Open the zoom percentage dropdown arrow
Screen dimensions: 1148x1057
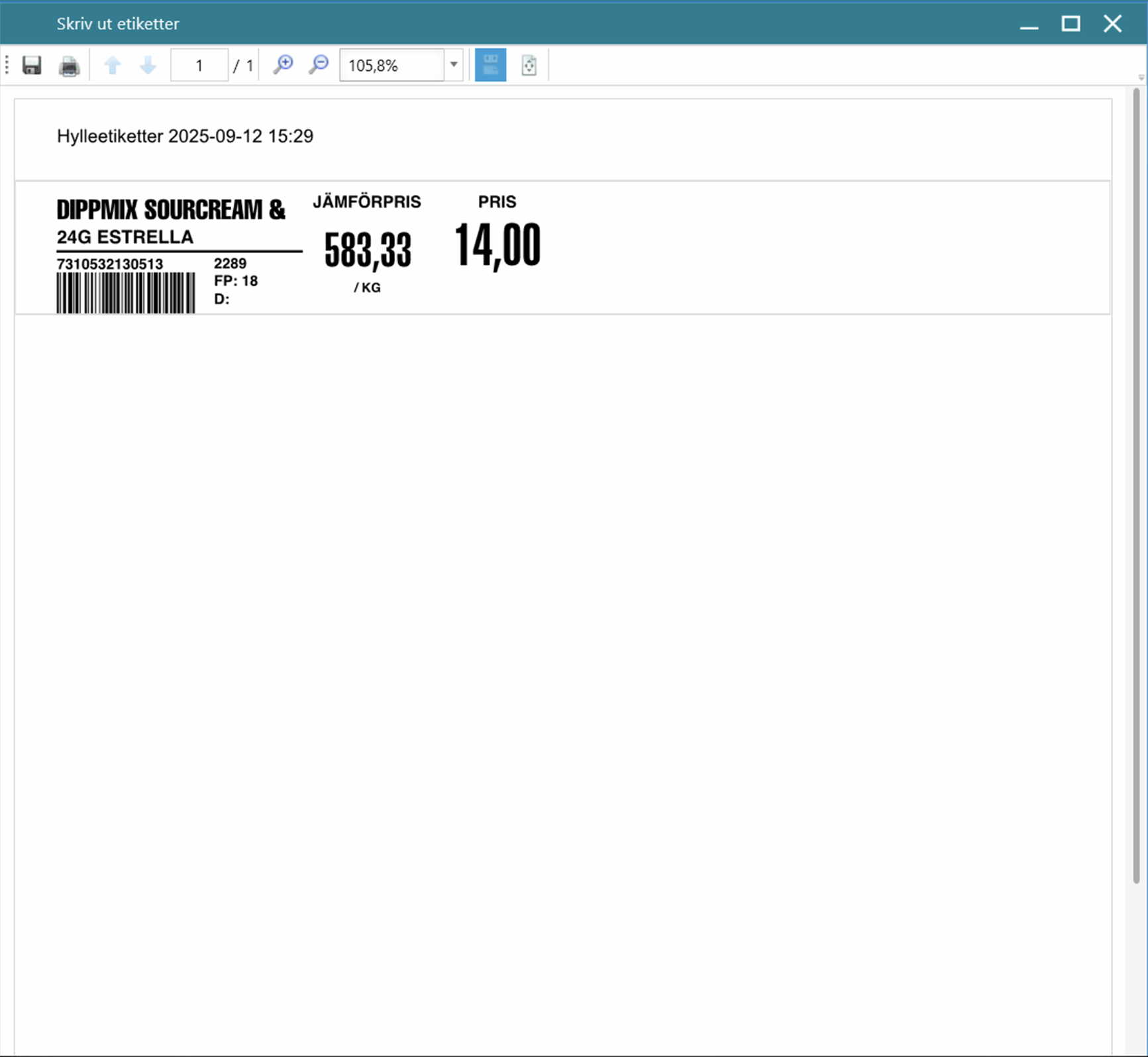(454, 65)
